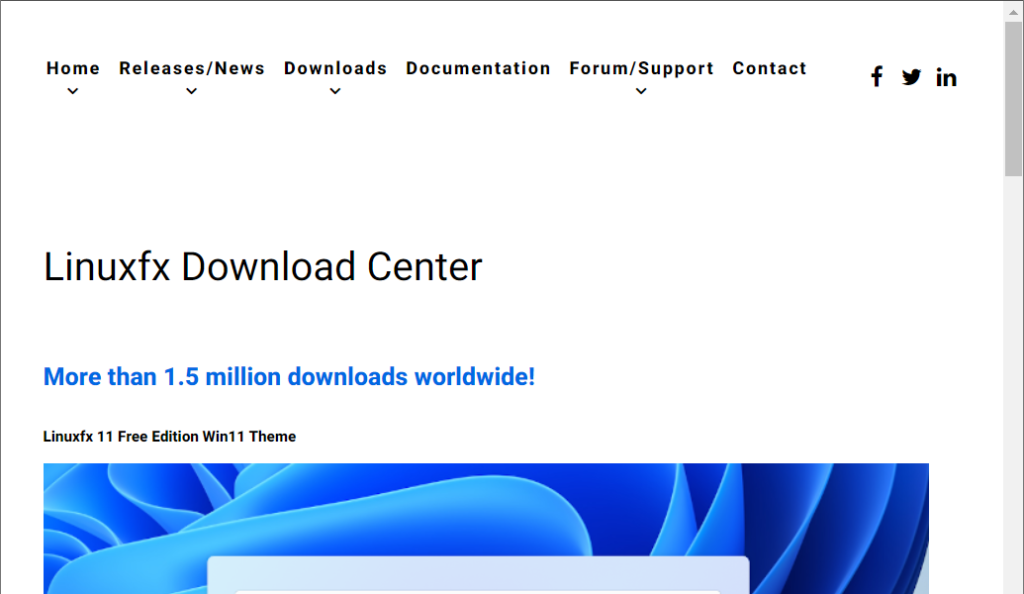Click the vertical scrollbar thumb

pyautogui.click(x=1014, y=99)
